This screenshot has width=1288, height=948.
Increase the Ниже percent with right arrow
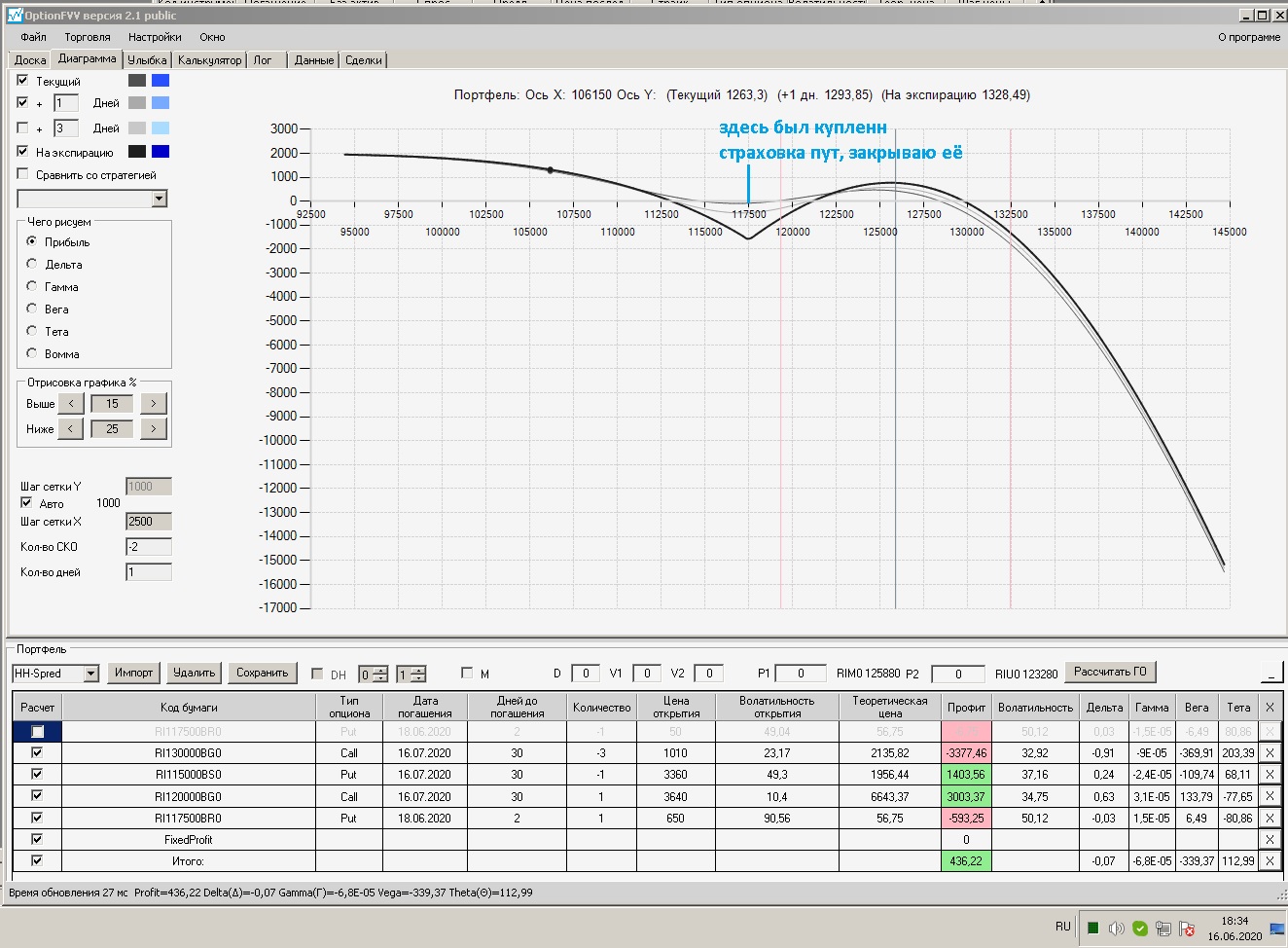154,428
